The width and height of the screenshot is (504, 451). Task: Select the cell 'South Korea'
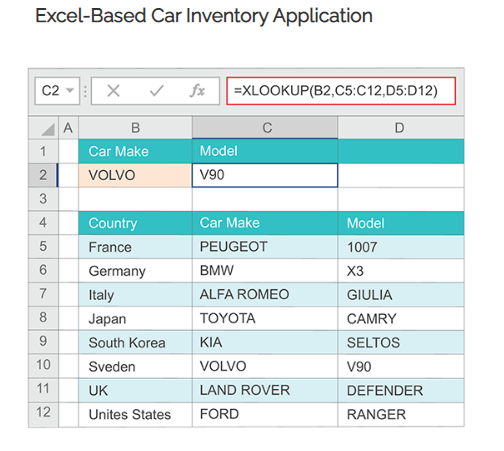pyautogui.click(x=135, y=342)
